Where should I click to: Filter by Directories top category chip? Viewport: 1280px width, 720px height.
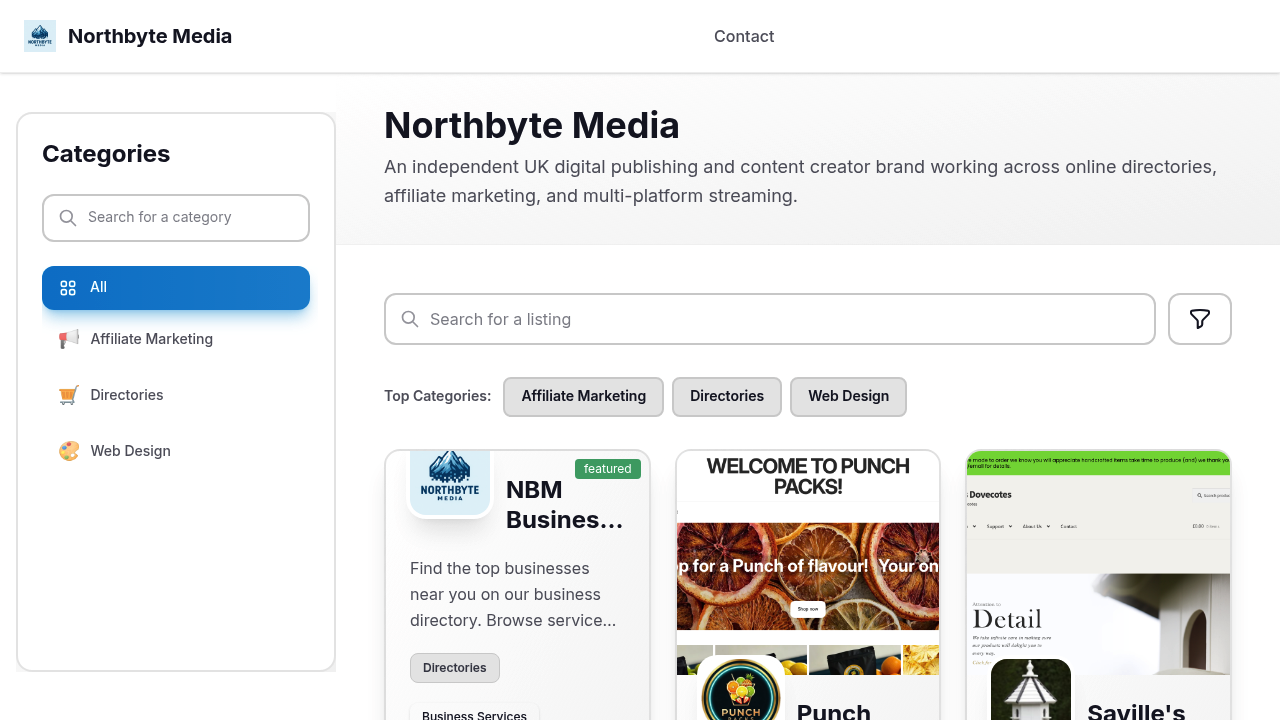point(727,396)
